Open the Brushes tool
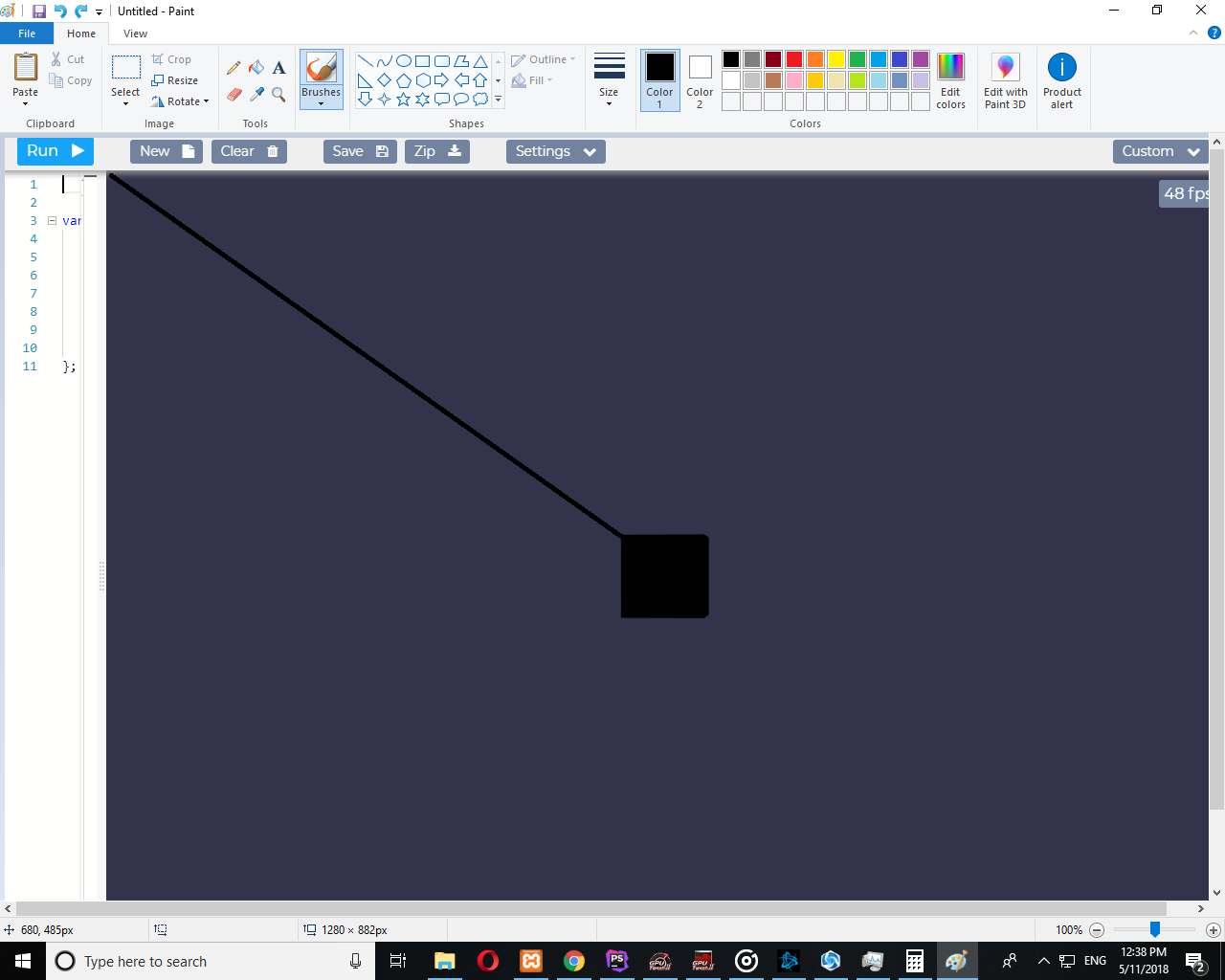 322,78
